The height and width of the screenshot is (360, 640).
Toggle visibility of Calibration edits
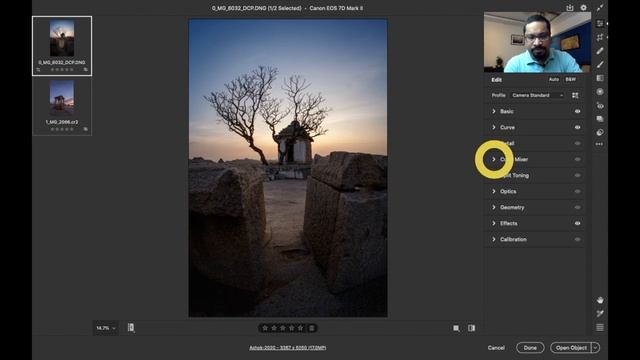point(578,239)
